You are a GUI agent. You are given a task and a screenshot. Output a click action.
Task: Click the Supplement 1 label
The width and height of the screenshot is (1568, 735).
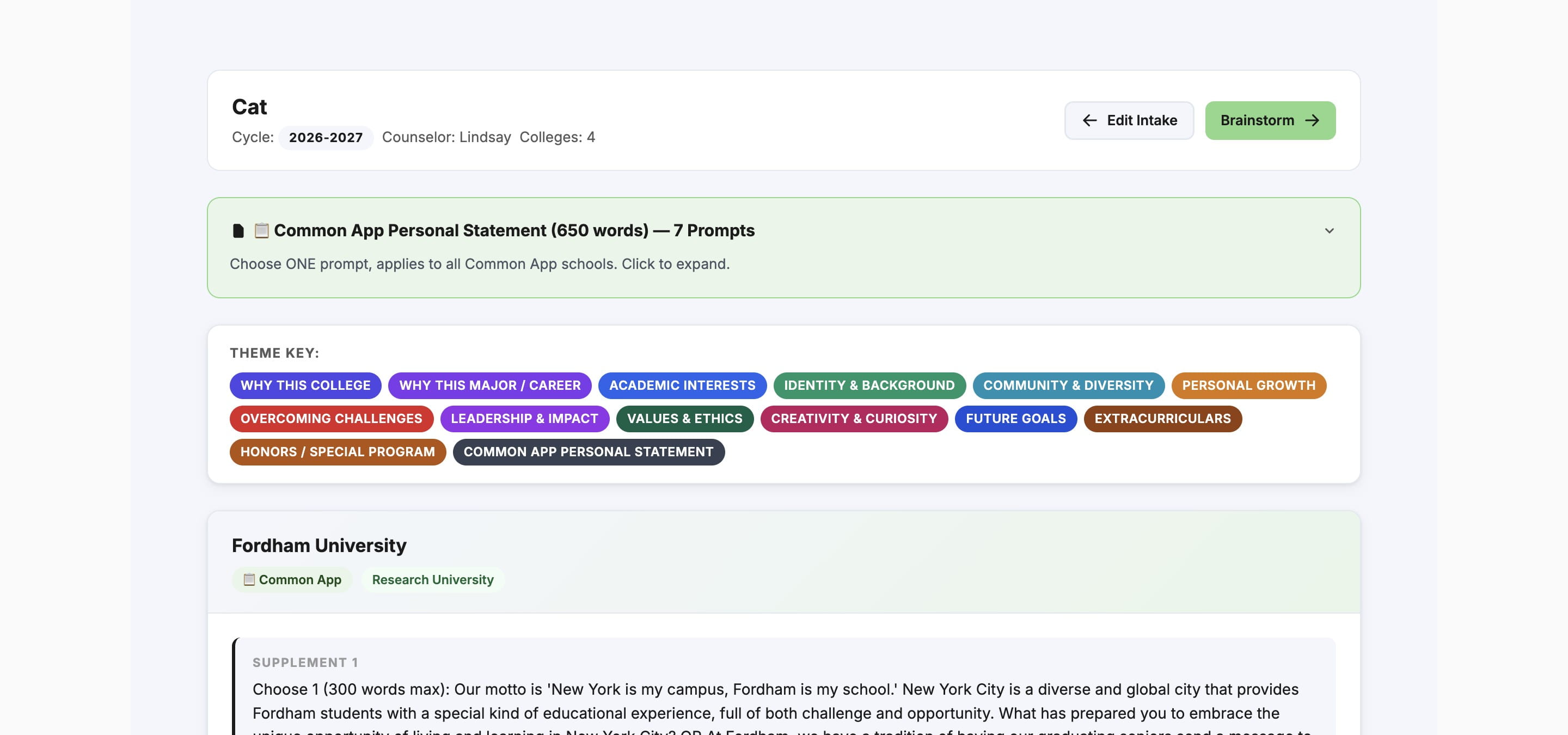coord(305,663)
